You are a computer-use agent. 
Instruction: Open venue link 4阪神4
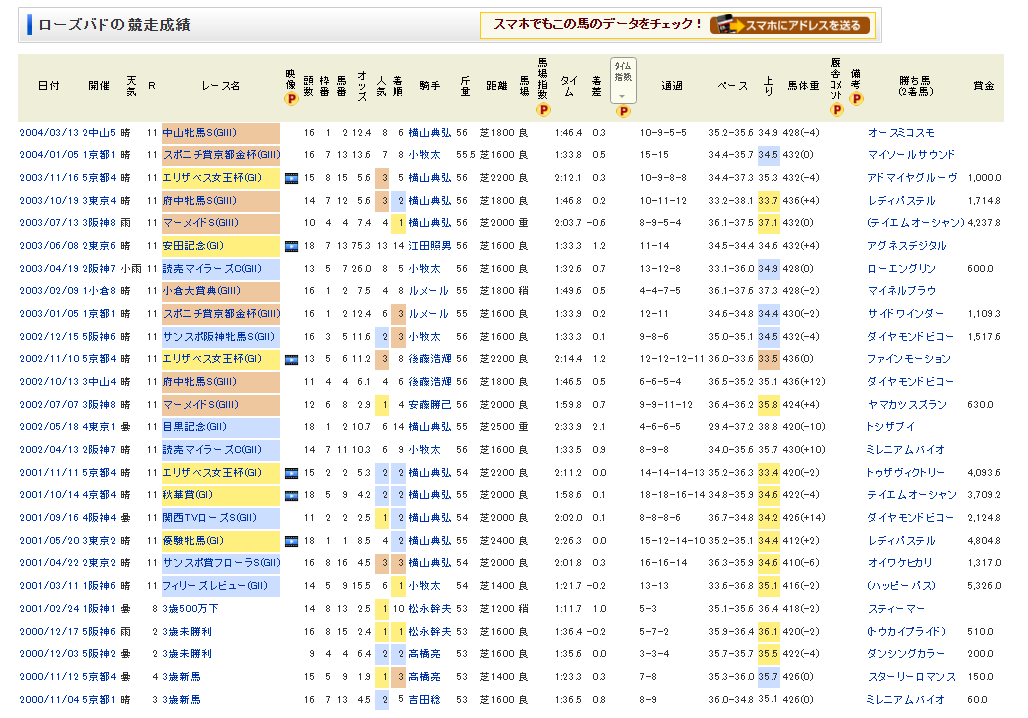click(99, 518)
